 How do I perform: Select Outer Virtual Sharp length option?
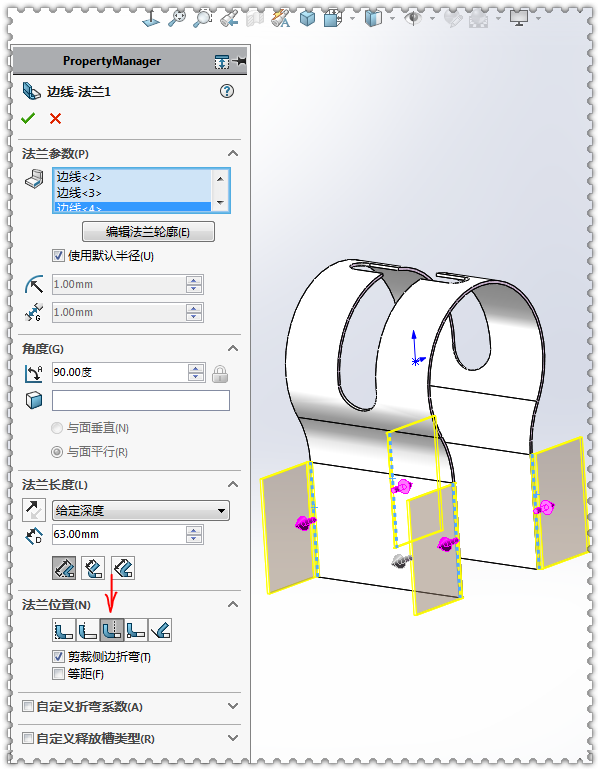[64, 568]
